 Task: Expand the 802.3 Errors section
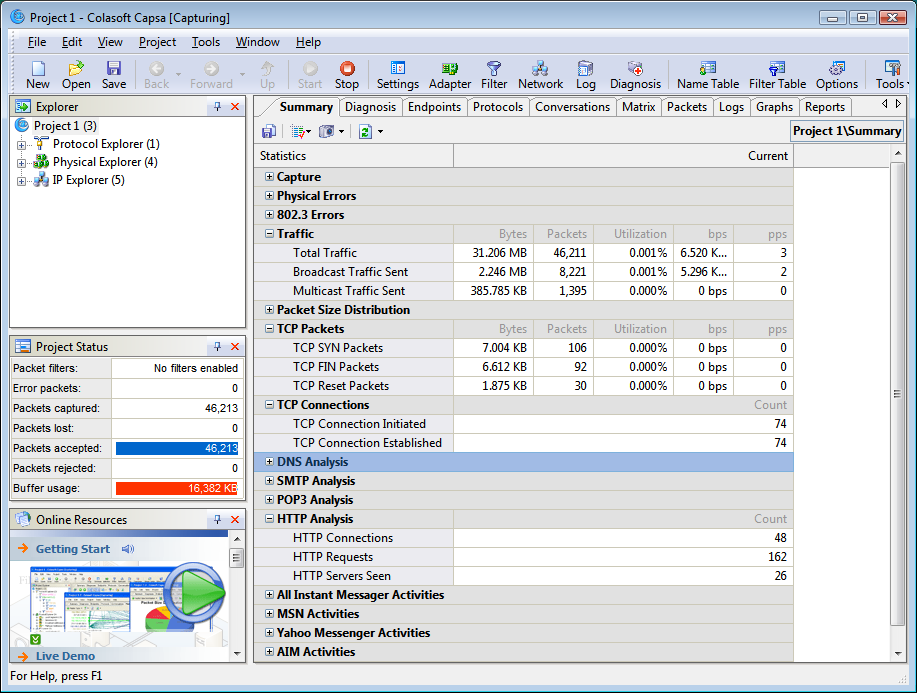[x=269, y=215]
